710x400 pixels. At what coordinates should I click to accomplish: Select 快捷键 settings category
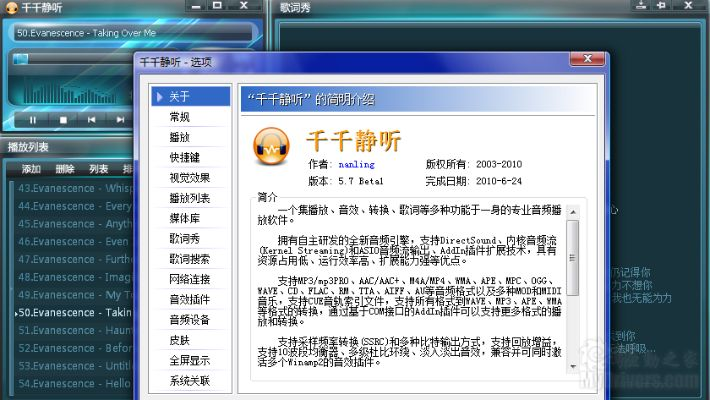coord(184,157)
